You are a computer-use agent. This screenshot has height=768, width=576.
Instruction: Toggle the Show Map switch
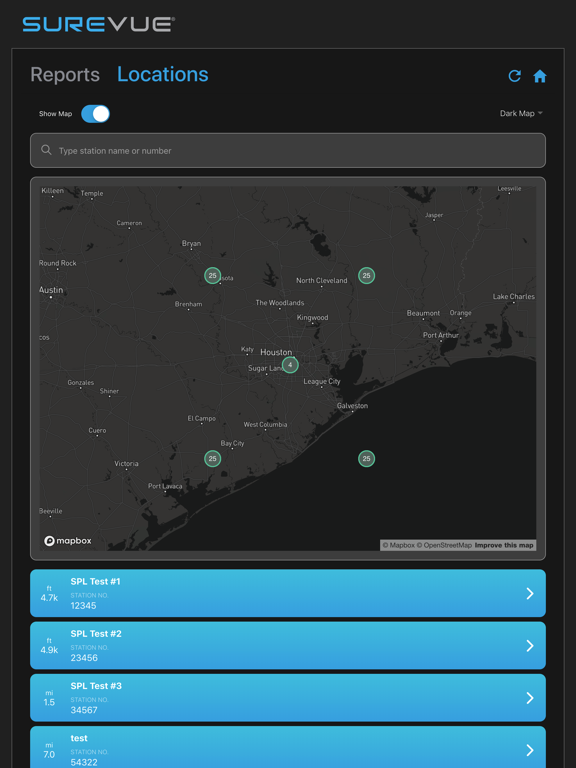click(x=96, y=114)
